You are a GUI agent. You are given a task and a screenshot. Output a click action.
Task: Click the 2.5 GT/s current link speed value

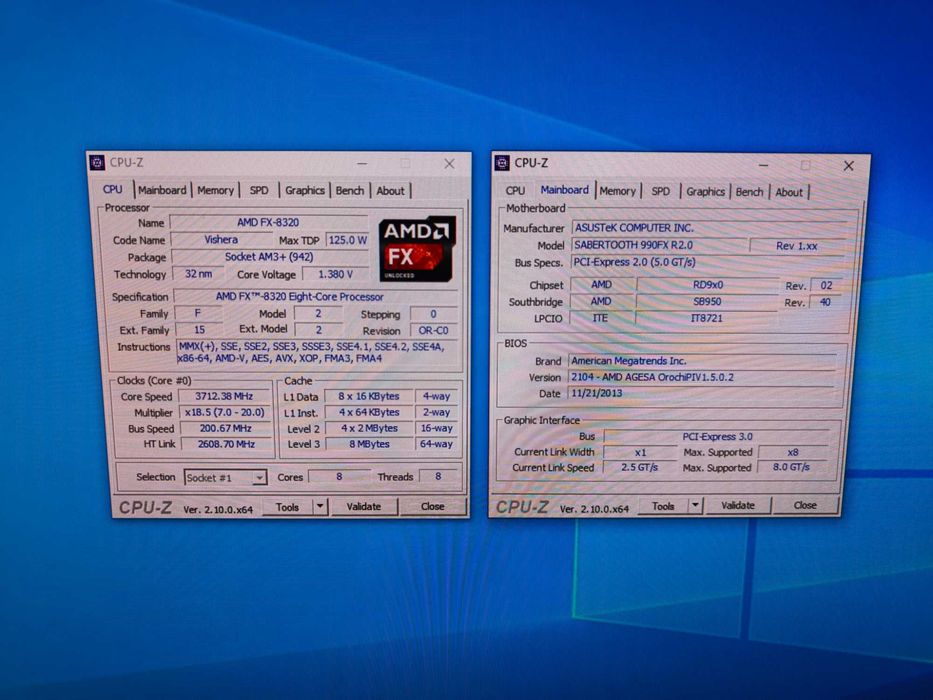click(x=640, y=467)
